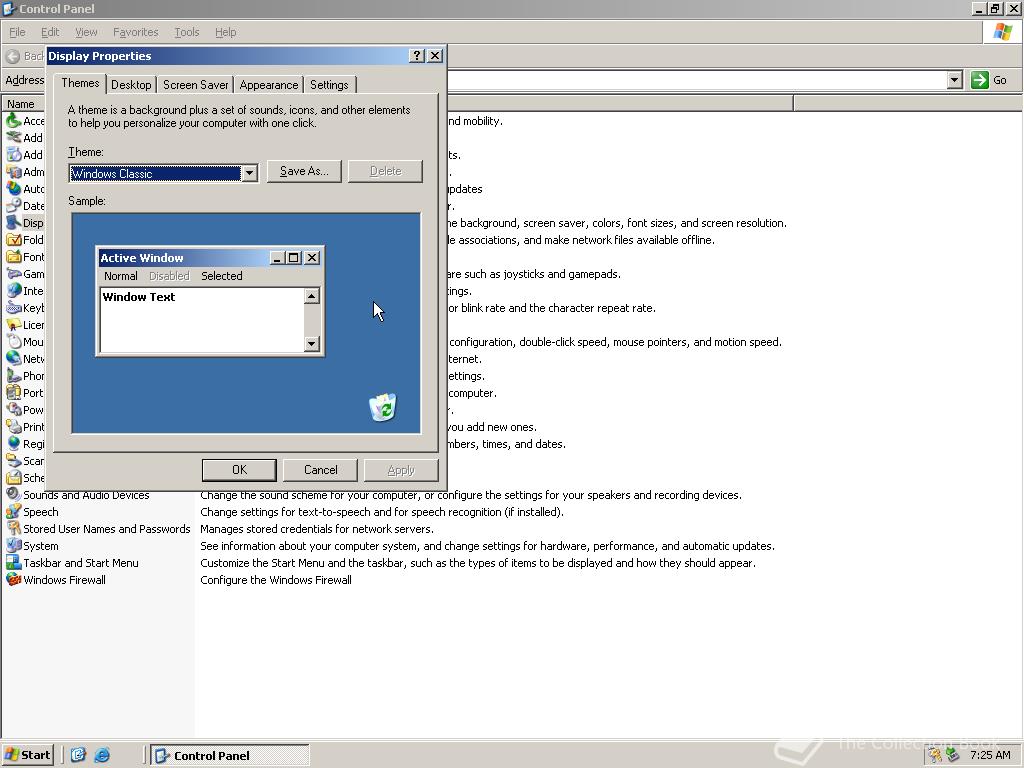Click the Name column header
Viewport: 1024px width, 768px height.
click(22, 103)
